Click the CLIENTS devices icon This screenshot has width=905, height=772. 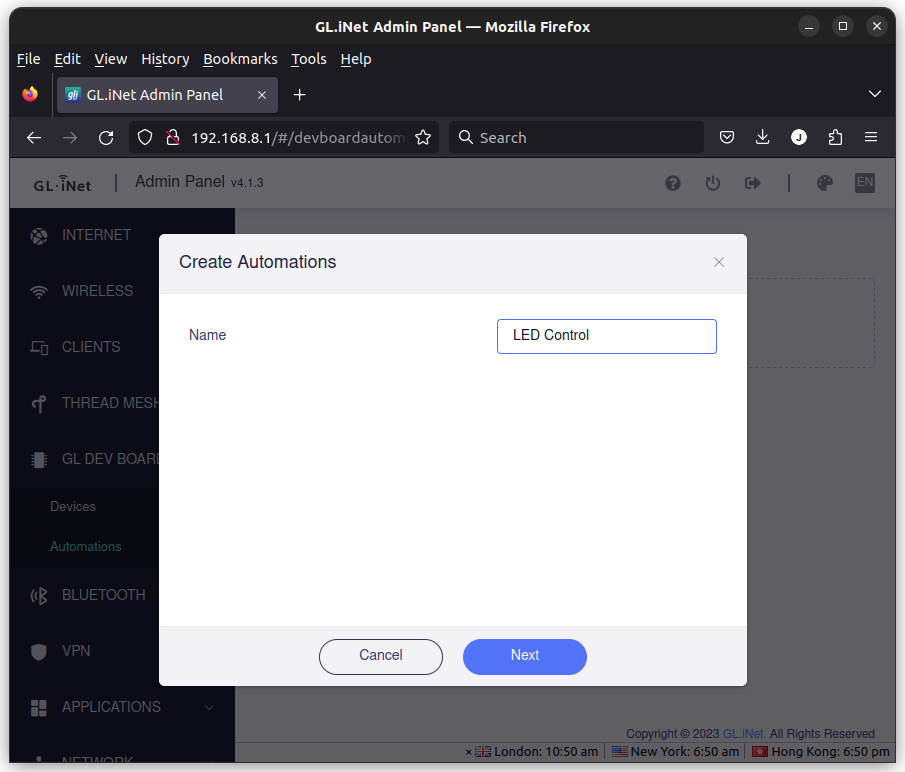click(39, 347)
